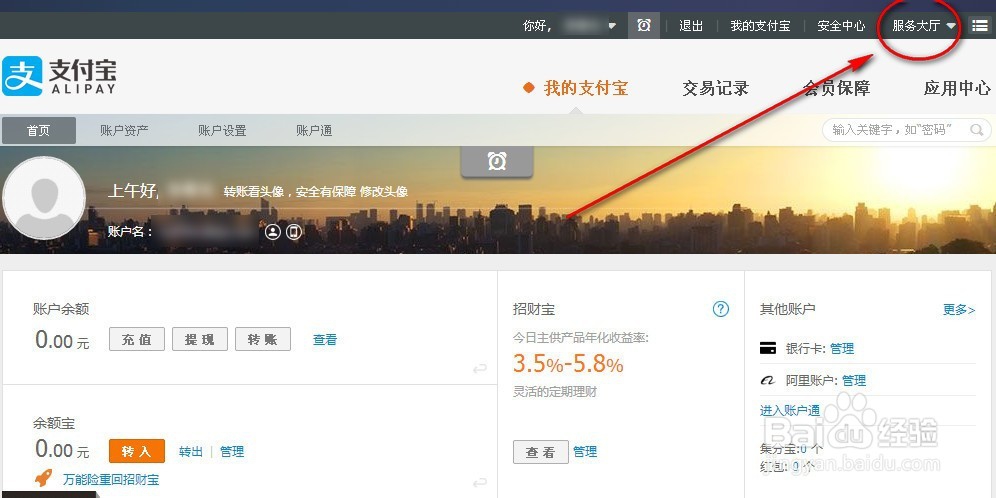The image size is (996, 498).
Task: Click the bank card icon
Action: pos(768,348)
